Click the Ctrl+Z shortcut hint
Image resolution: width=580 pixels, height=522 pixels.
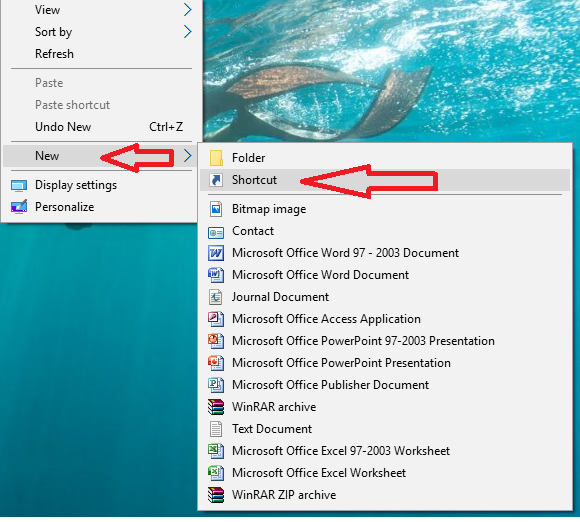coord(166,127)
